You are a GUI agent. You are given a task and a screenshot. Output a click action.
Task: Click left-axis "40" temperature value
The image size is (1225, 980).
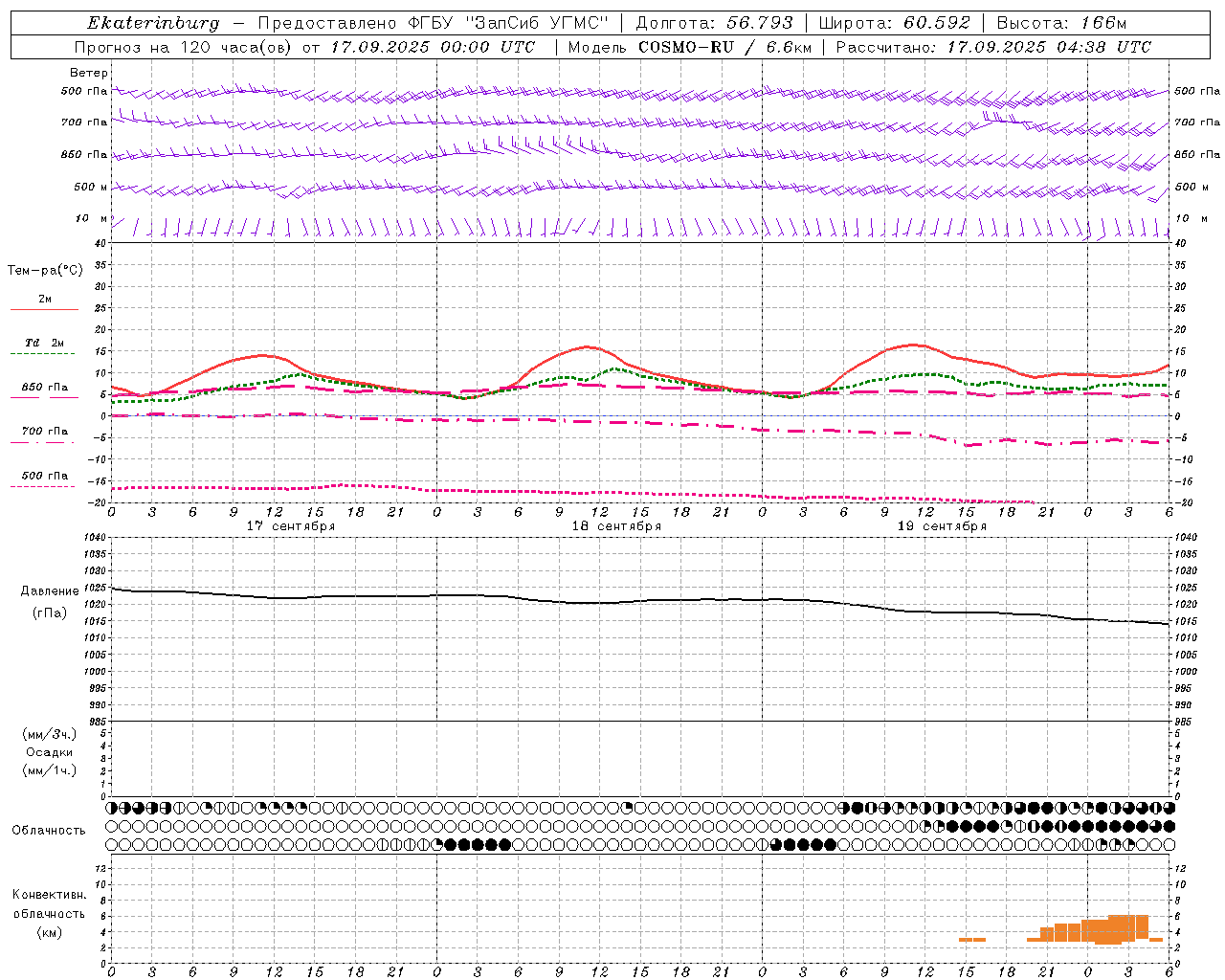(x=100, y=244)
